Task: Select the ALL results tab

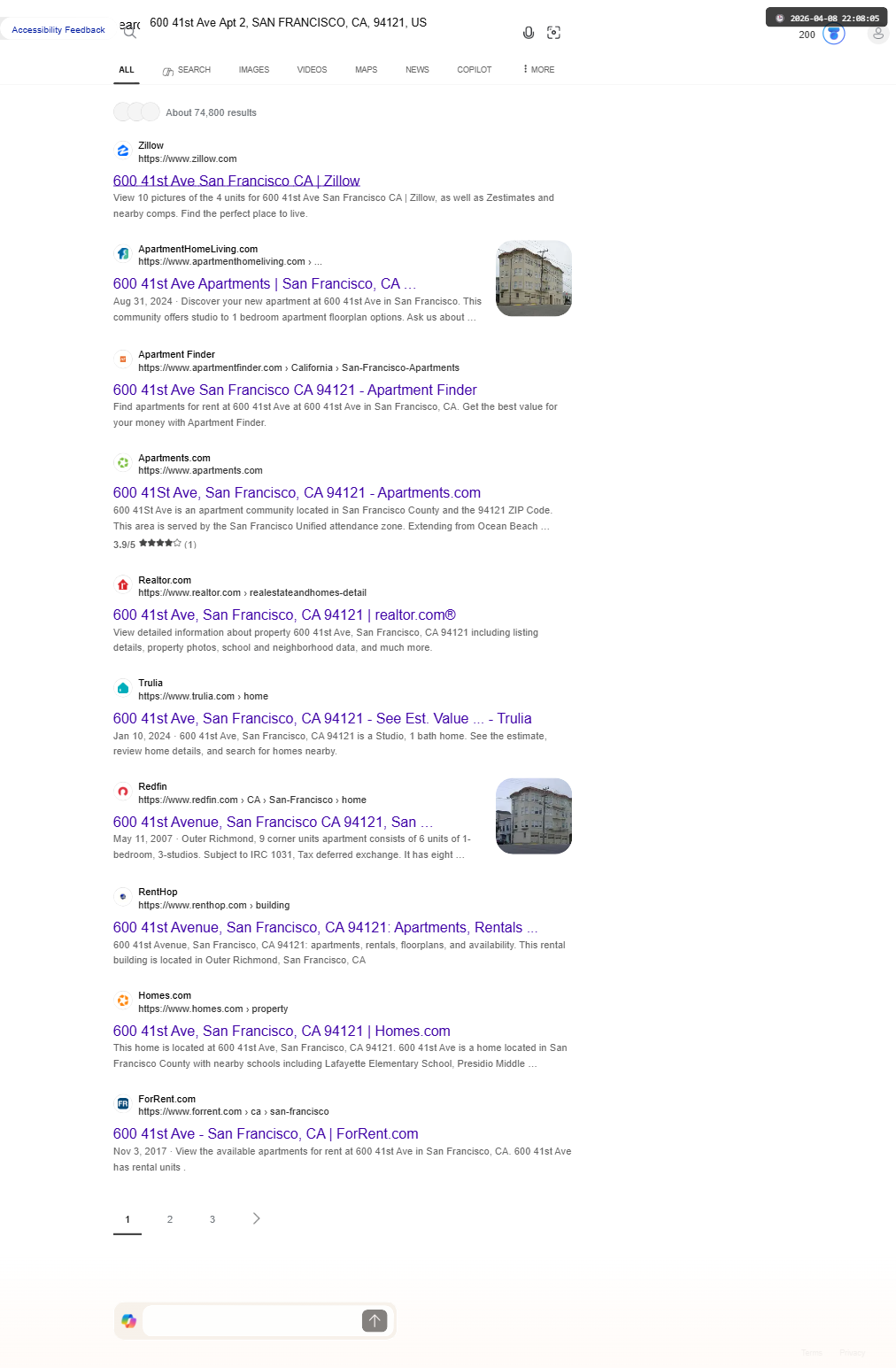Action: [x=127, y=70]
